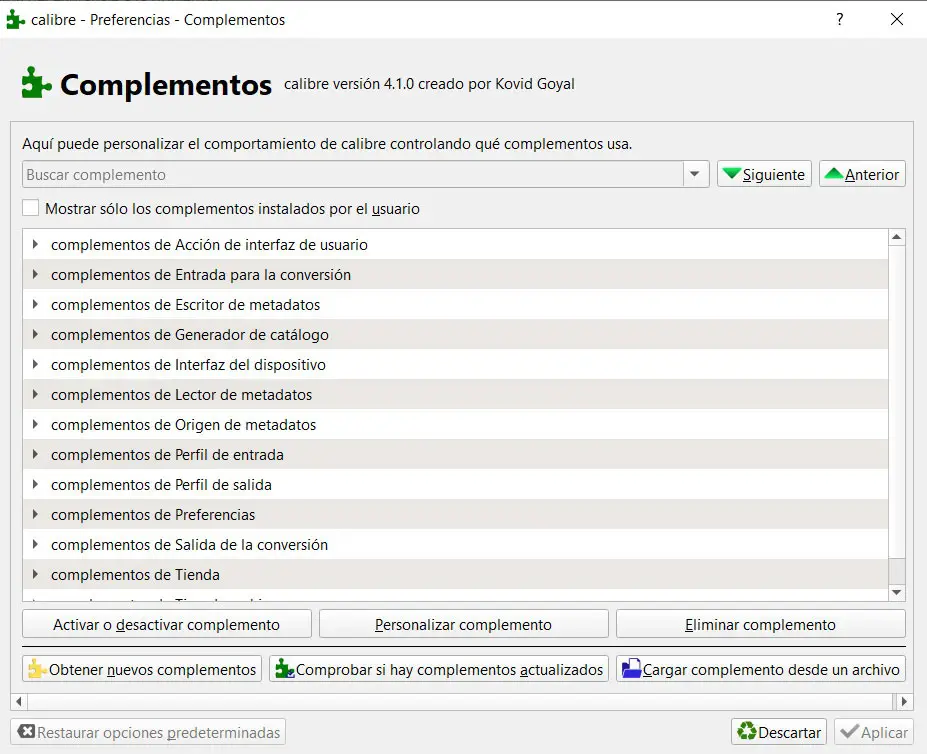The image size is (927, 754).
Task: Click the recycle icon on Descartar
Action: point(747,732)
